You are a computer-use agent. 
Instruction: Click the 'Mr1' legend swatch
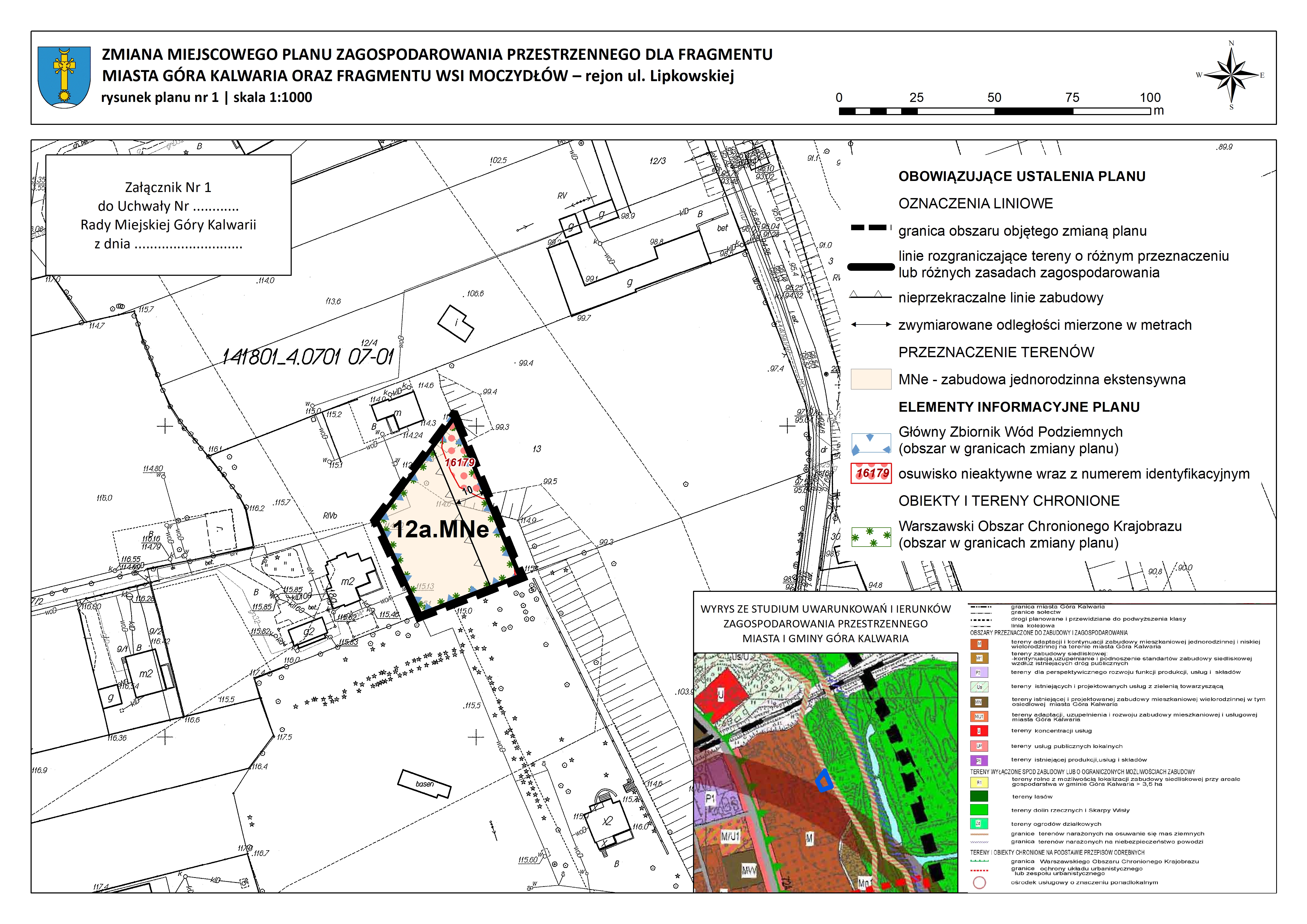click(979, 658)
